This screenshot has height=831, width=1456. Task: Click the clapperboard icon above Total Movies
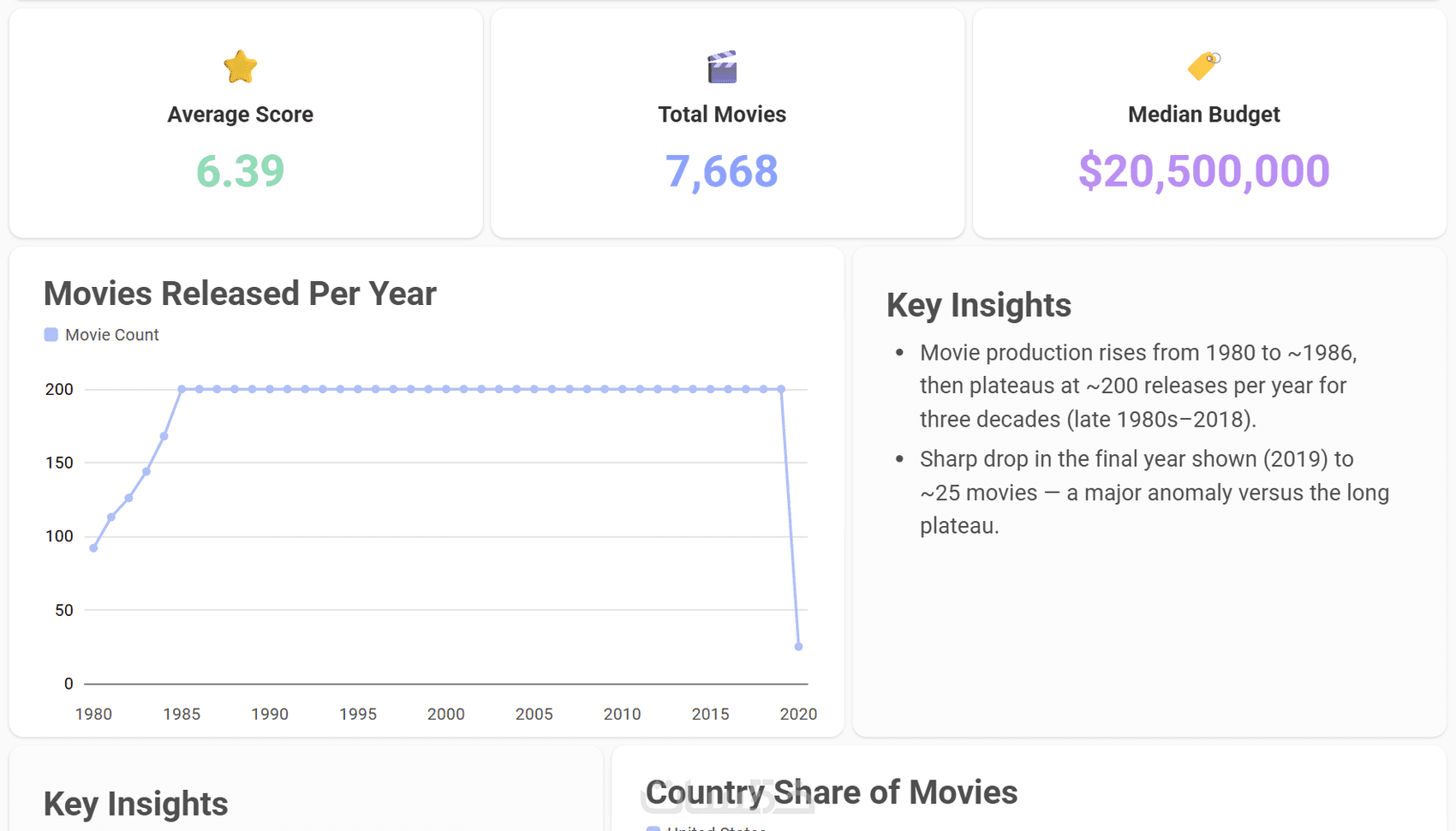click(722, 67)
